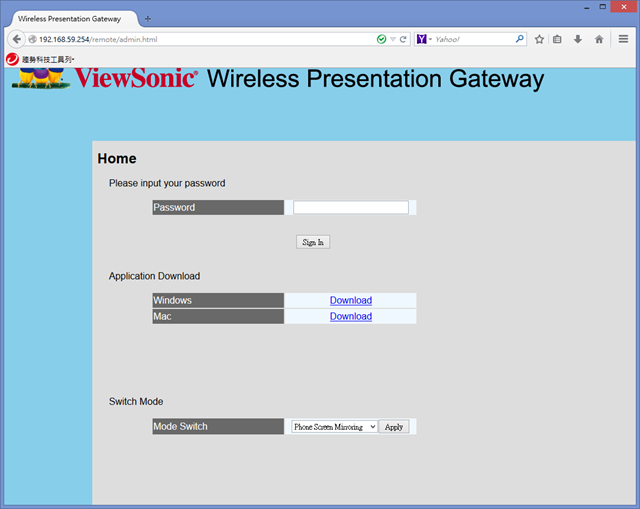Click the ViewSonic birds logo image

click(41, 78)
